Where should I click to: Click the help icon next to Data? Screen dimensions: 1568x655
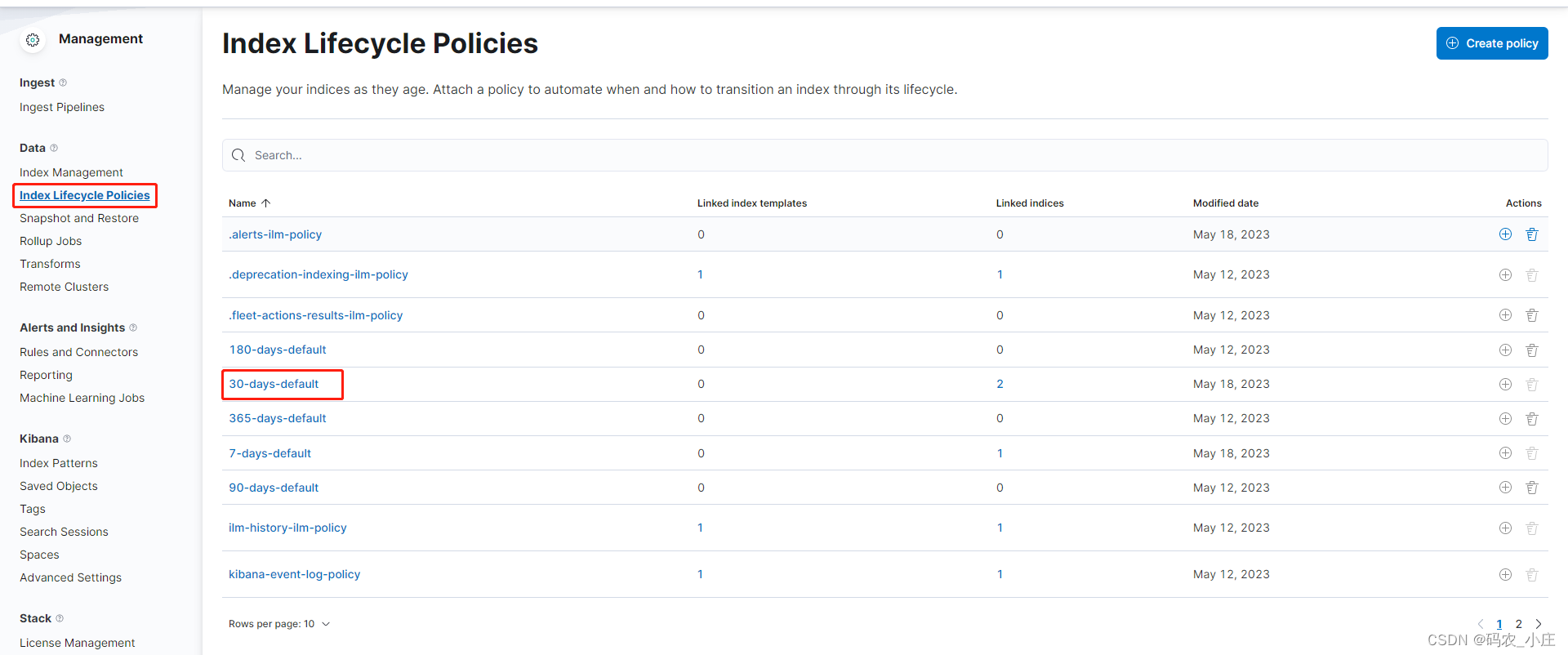pyautogui.click(x=54, y=148)
